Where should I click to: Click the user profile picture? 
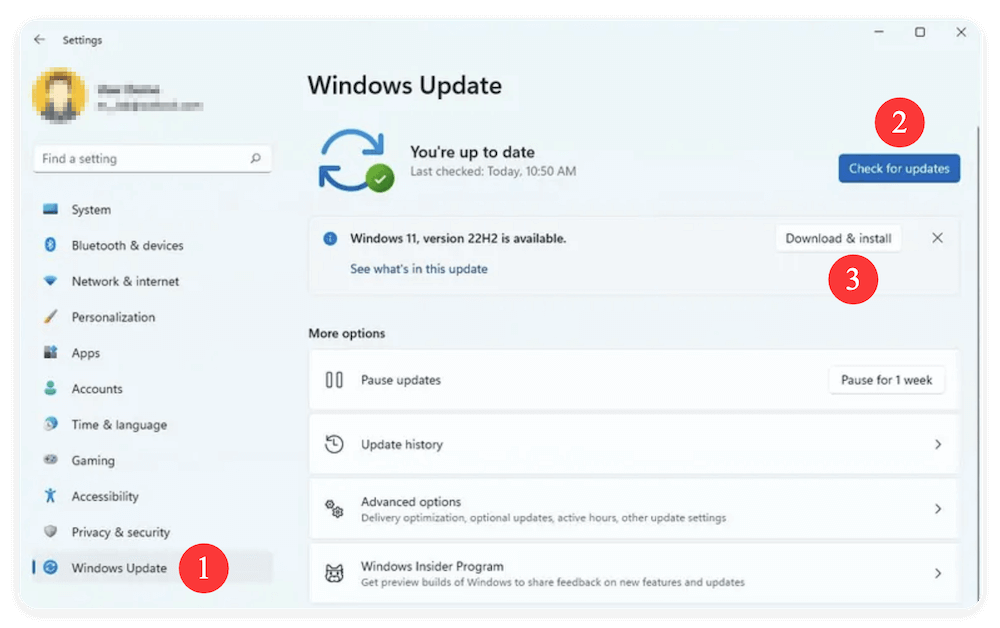tap(60, 95)
